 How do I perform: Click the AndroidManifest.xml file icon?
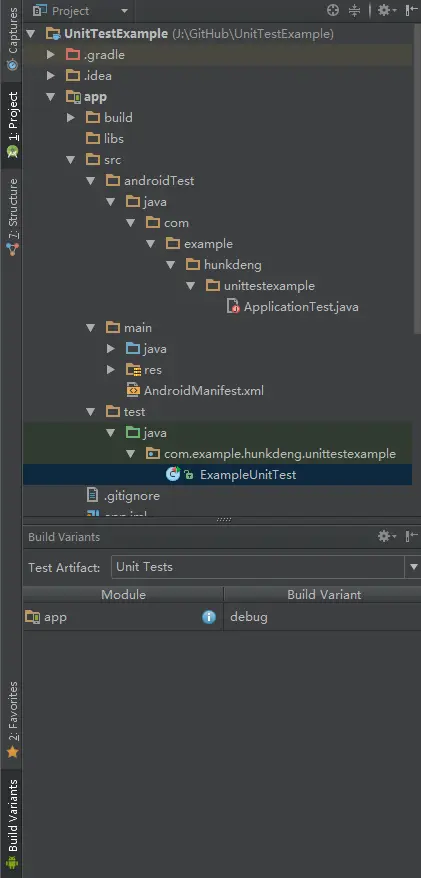coord(133,390)
